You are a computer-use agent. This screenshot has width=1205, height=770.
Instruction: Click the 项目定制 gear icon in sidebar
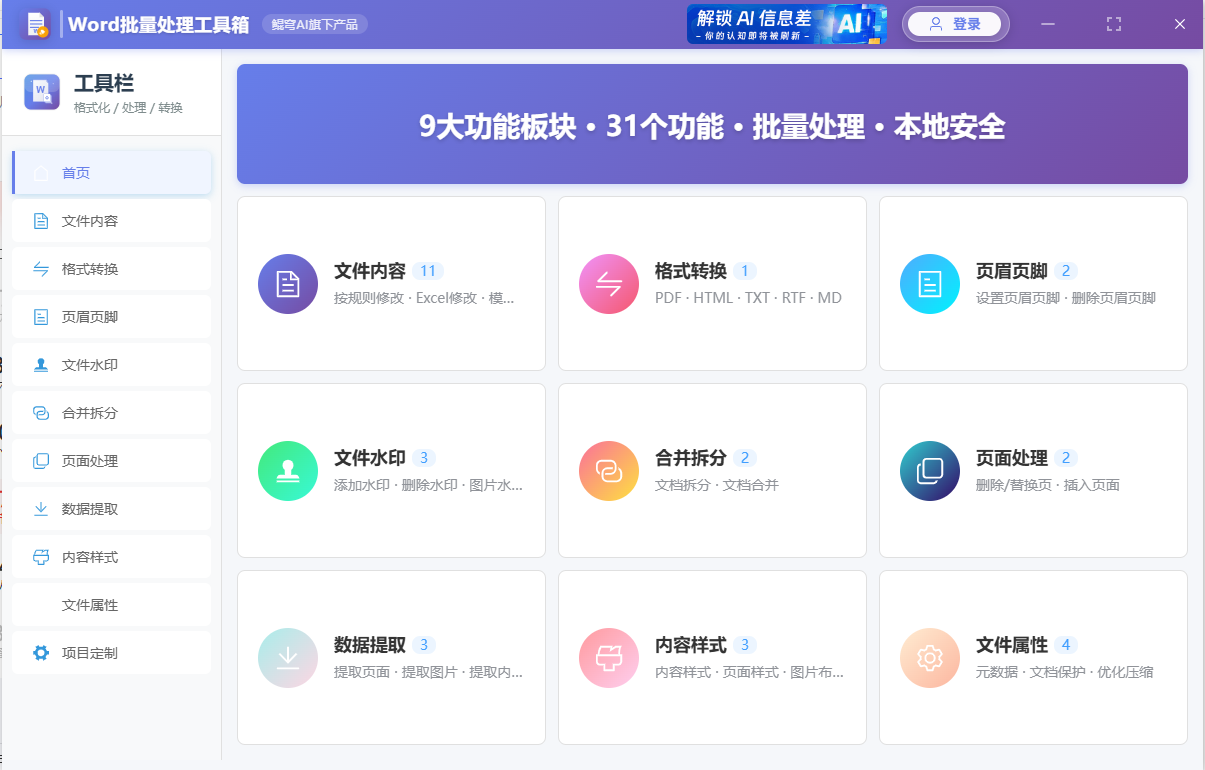coord(41,652)
